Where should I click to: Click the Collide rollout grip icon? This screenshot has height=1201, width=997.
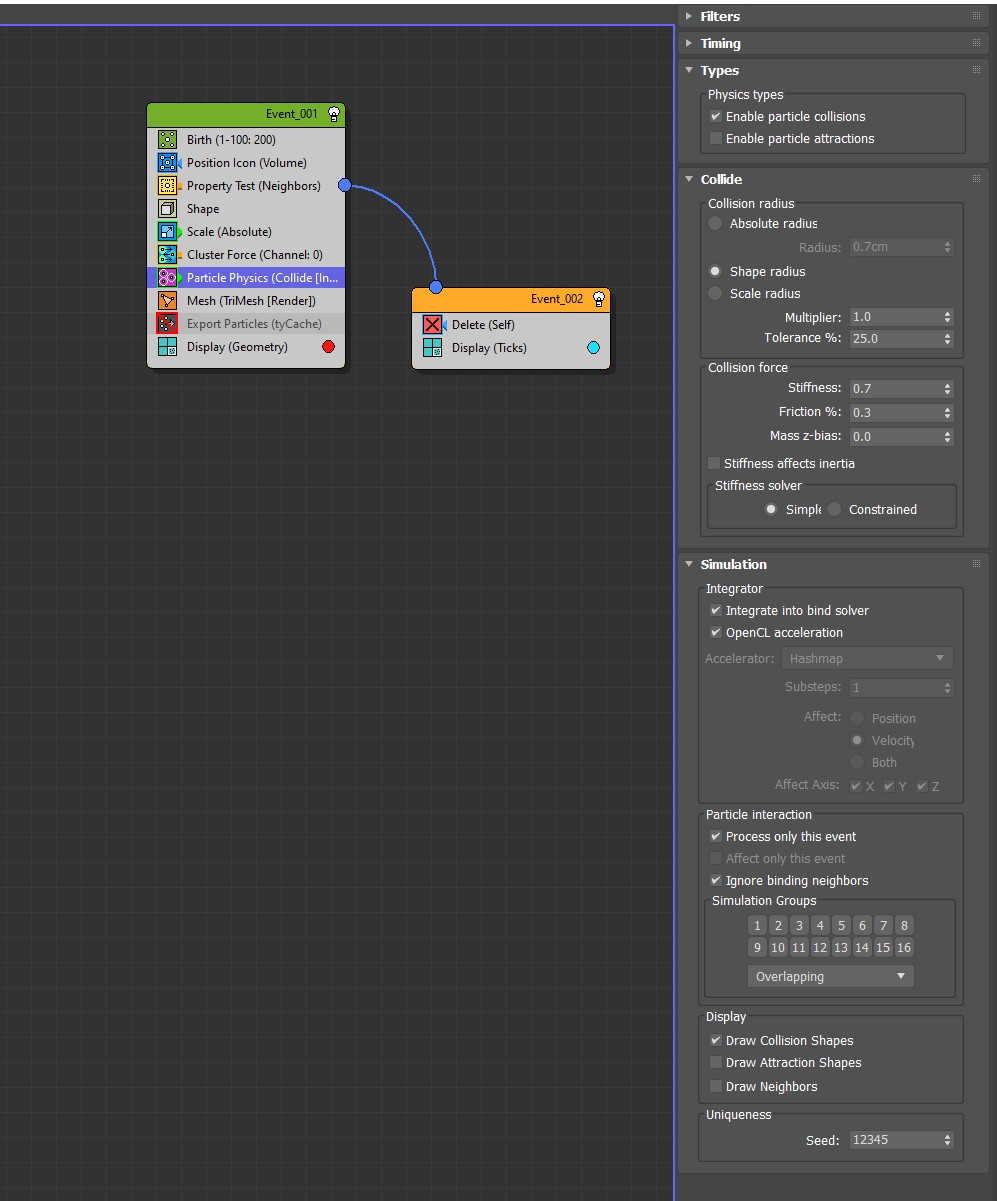click(976, 179)
